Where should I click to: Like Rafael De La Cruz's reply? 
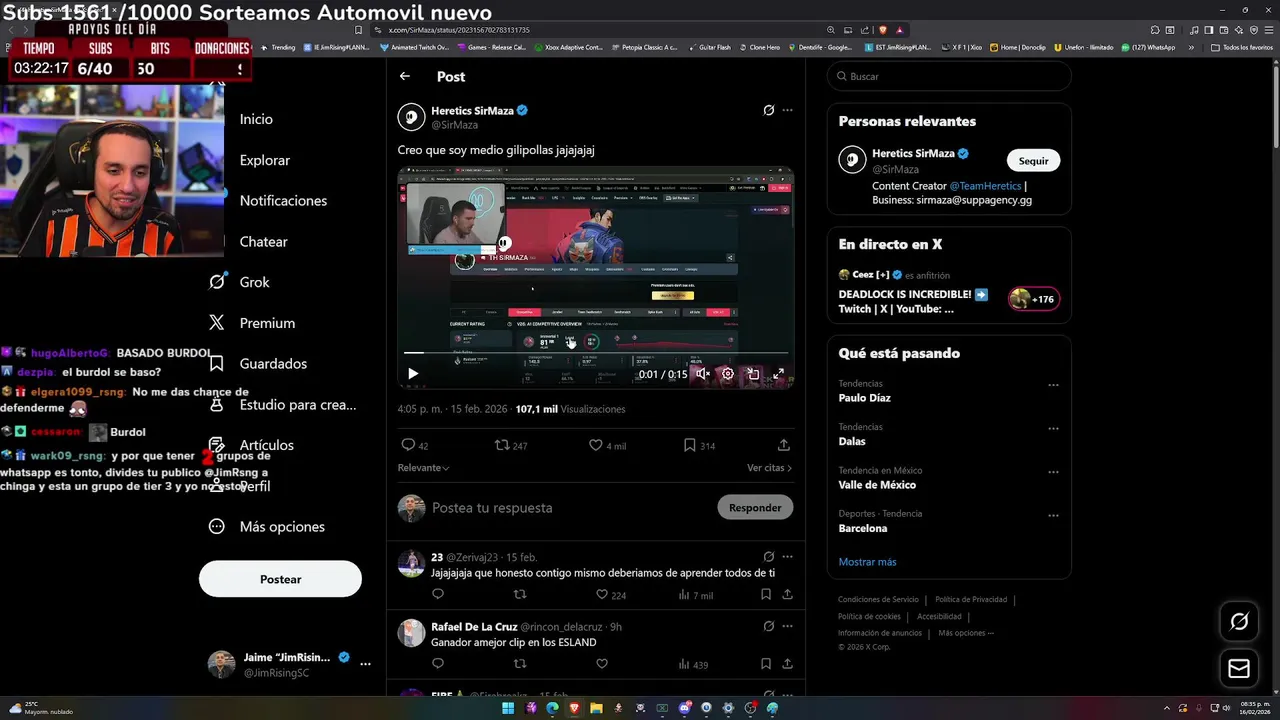tap(602, 664)
